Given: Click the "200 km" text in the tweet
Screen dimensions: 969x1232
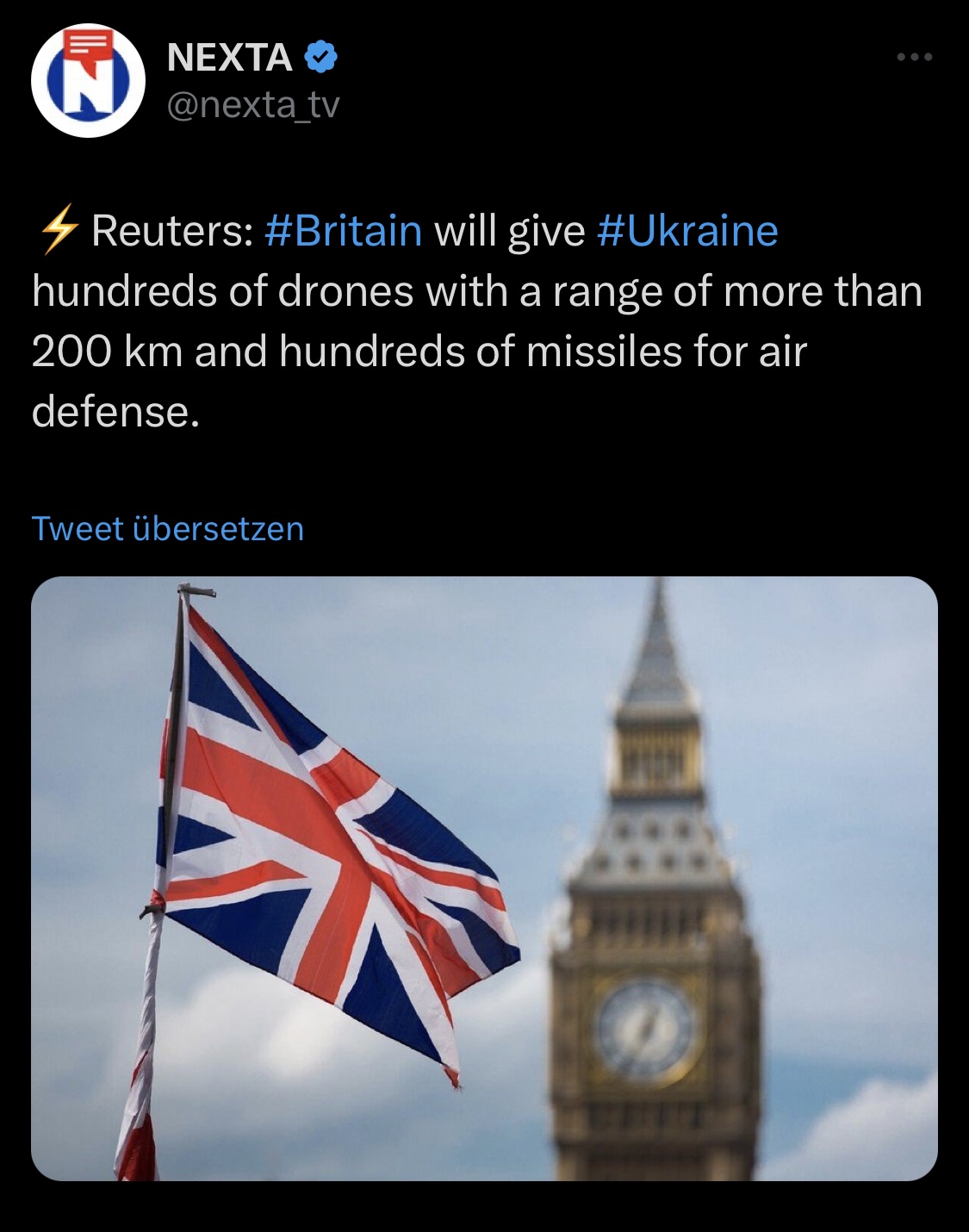Looking at the screenshot, I should pyautogui.click(x=107, y=352).
